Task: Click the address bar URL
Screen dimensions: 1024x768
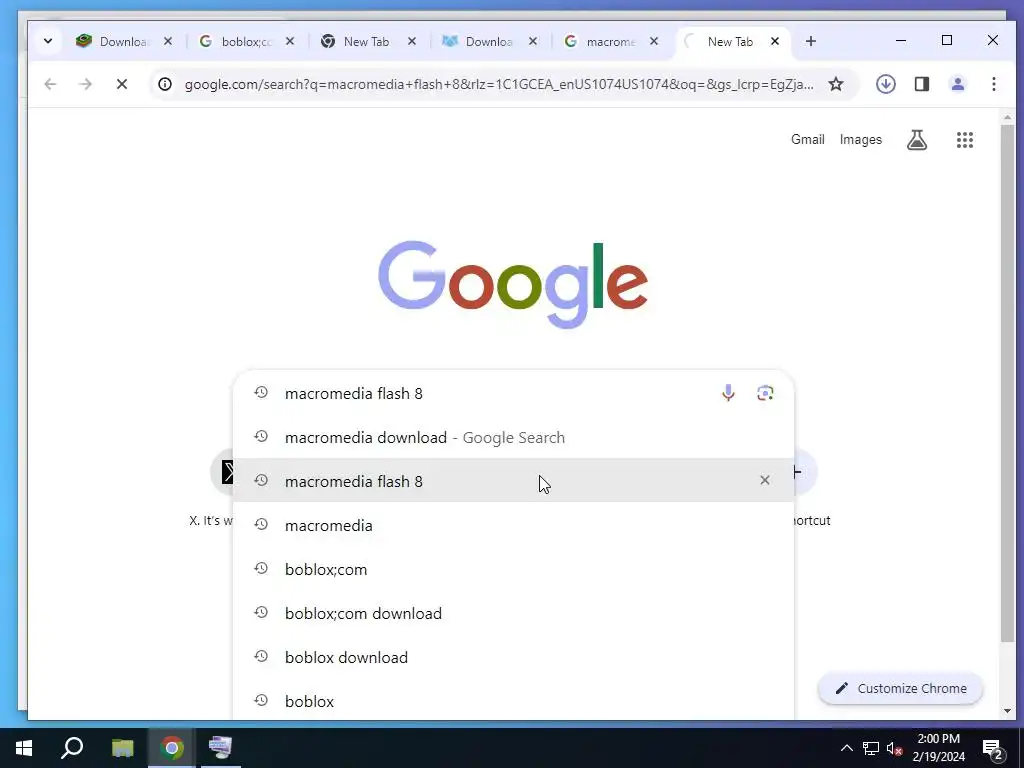Action: pyautogui.click(x=499, y=84)
